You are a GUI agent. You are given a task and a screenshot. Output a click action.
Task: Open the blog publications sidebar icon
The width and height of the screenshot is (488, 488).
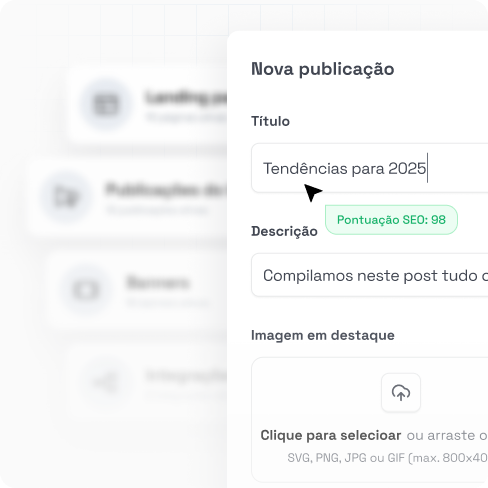pyautogui.click(x=66, y=197)
